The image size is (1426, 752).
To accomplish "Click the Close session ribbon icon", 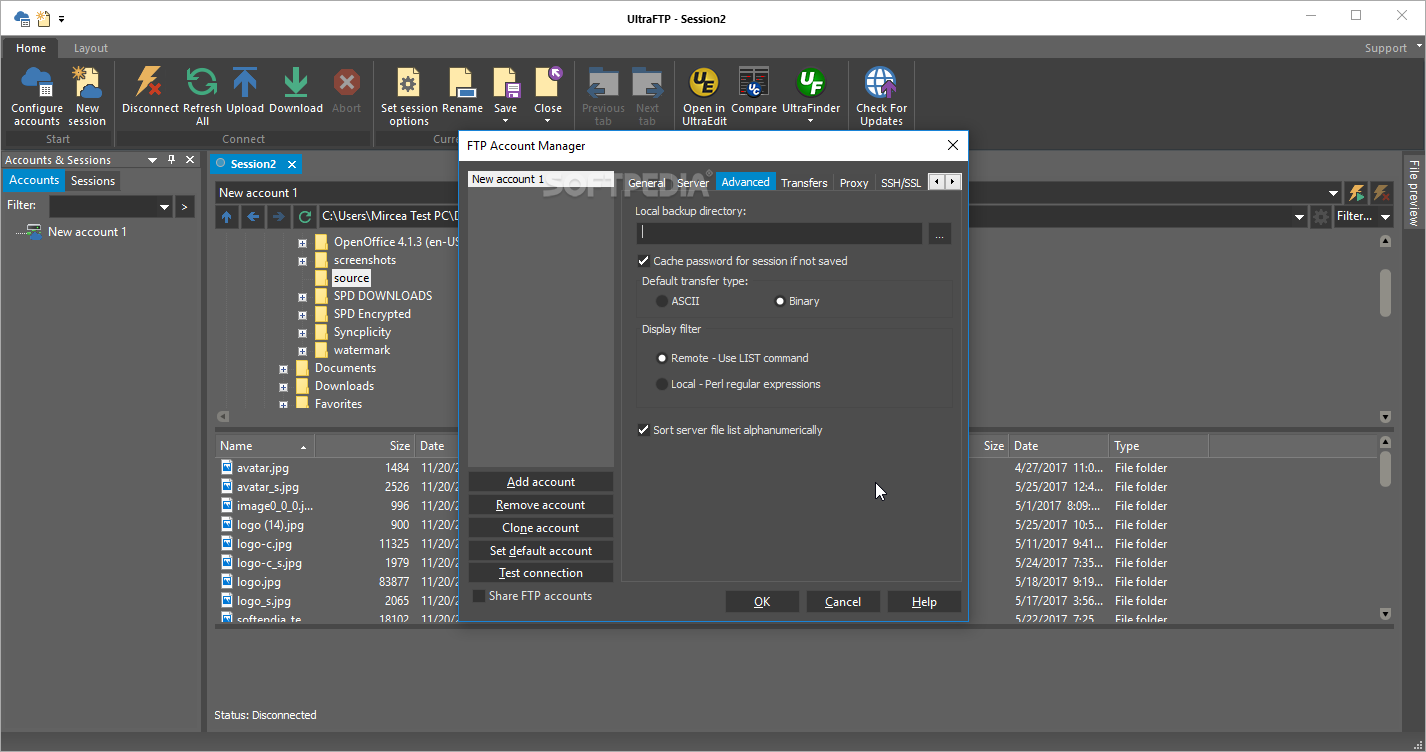I will point(548,83).
